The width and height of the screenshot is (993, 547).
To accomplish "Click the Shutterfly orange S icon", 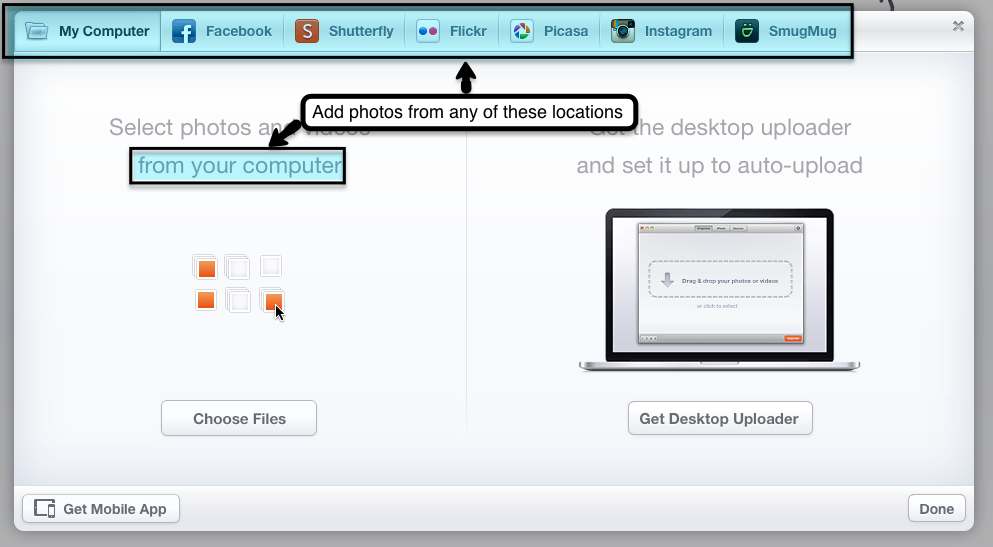I will coord(307,31).
